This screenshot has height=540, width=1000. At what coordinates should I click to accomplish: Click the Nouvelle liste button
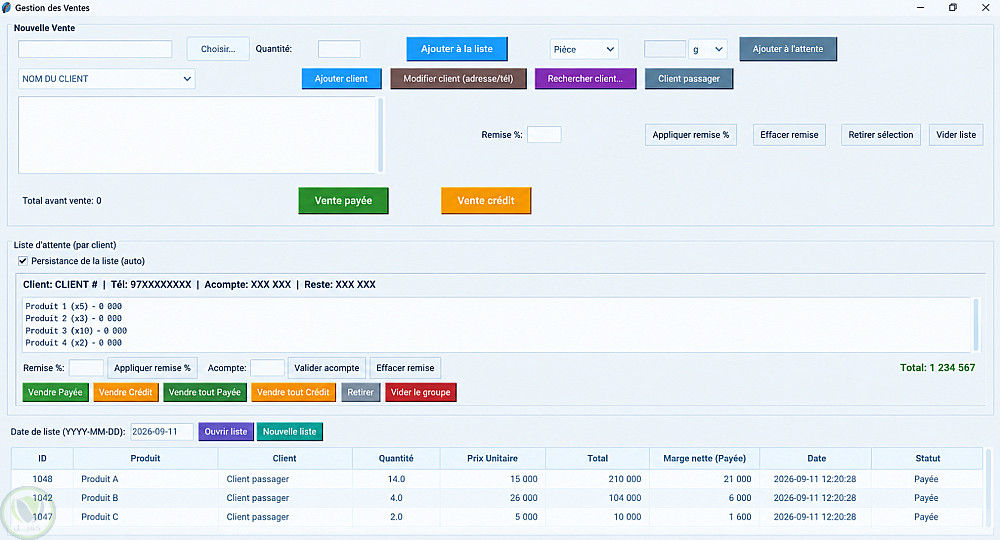click(290, 432)
